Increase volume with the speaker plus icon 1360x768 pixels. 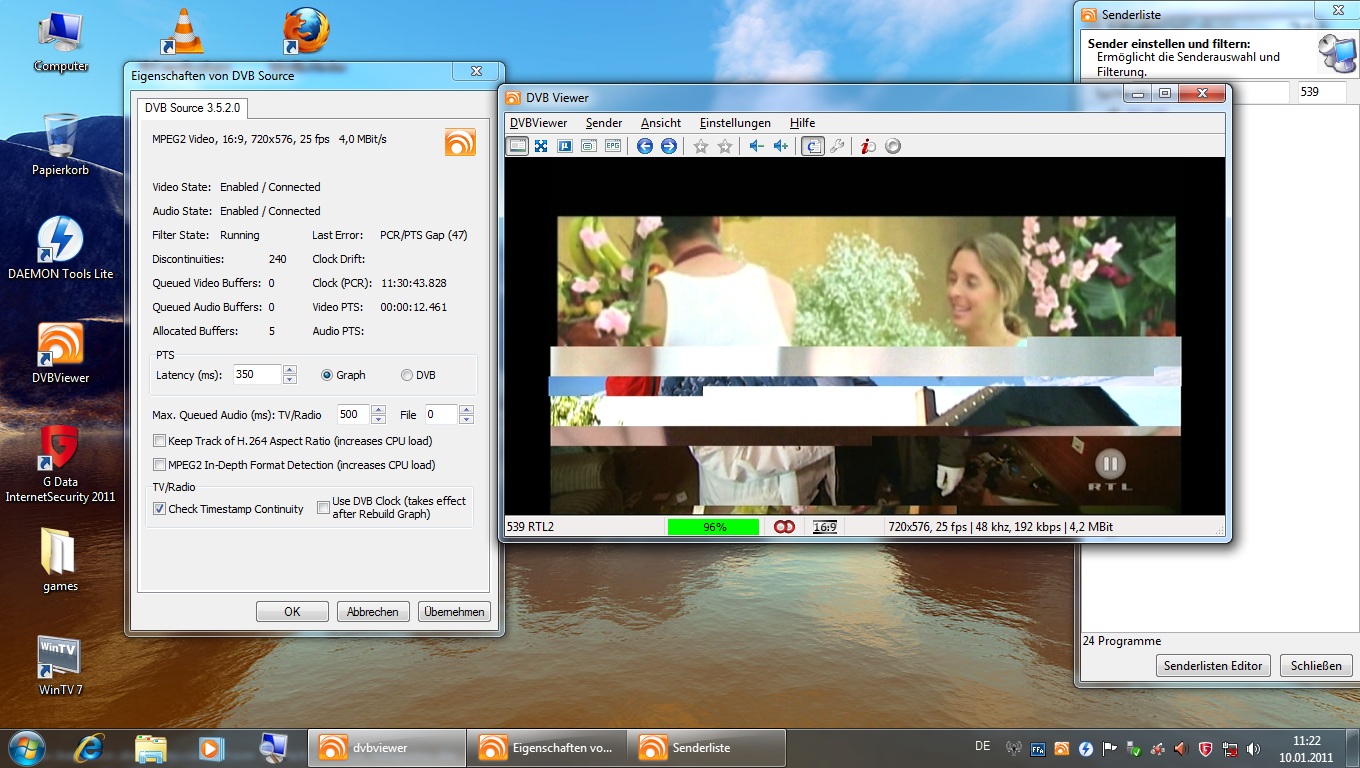pos(781,146)
